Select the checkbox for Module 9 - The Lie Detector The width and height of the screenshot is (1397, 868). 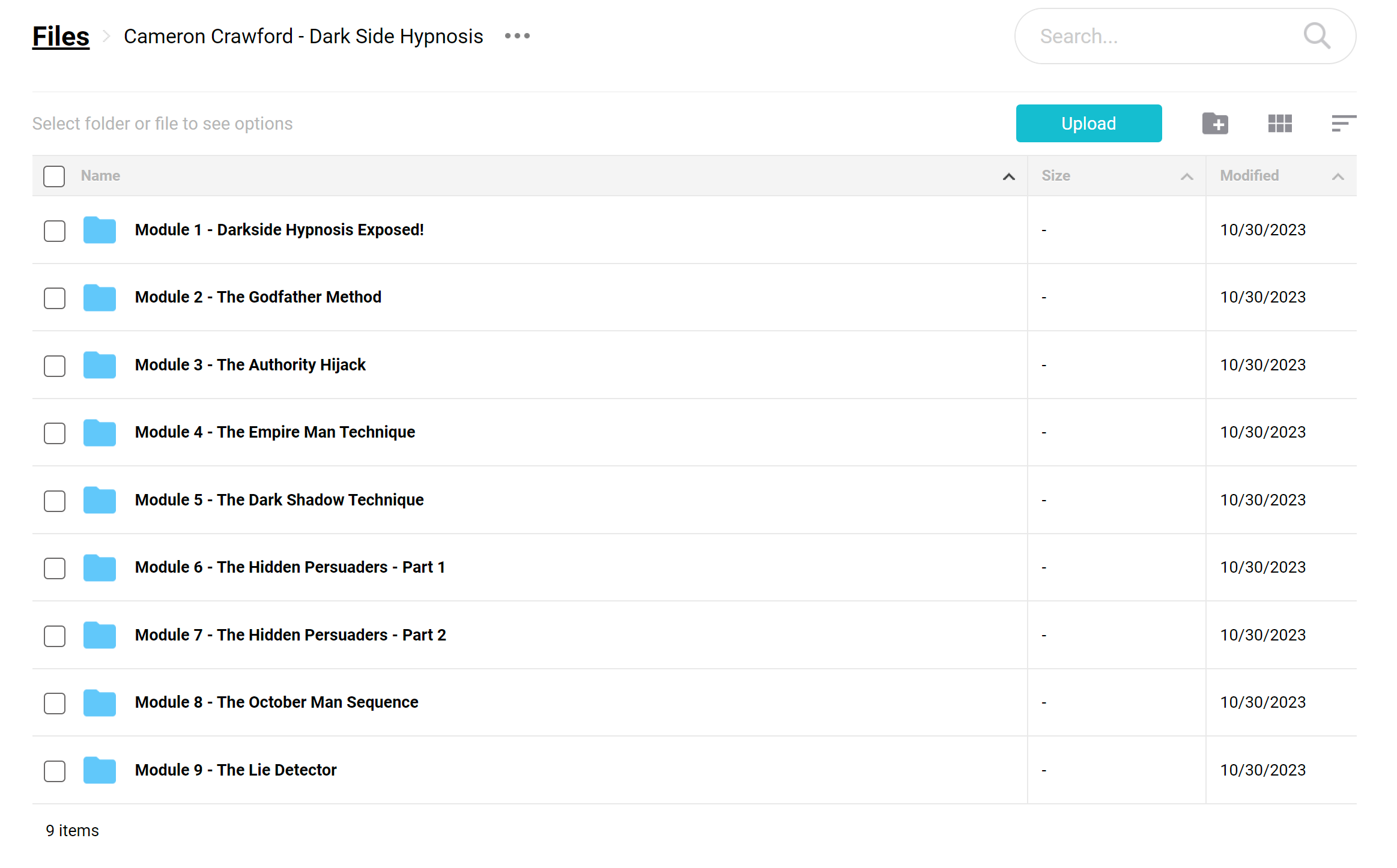pos(55,771)
